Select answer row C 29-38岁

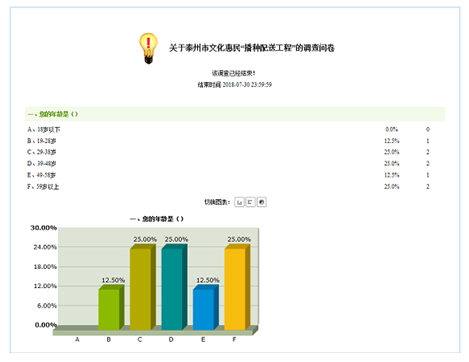point(235,152)
